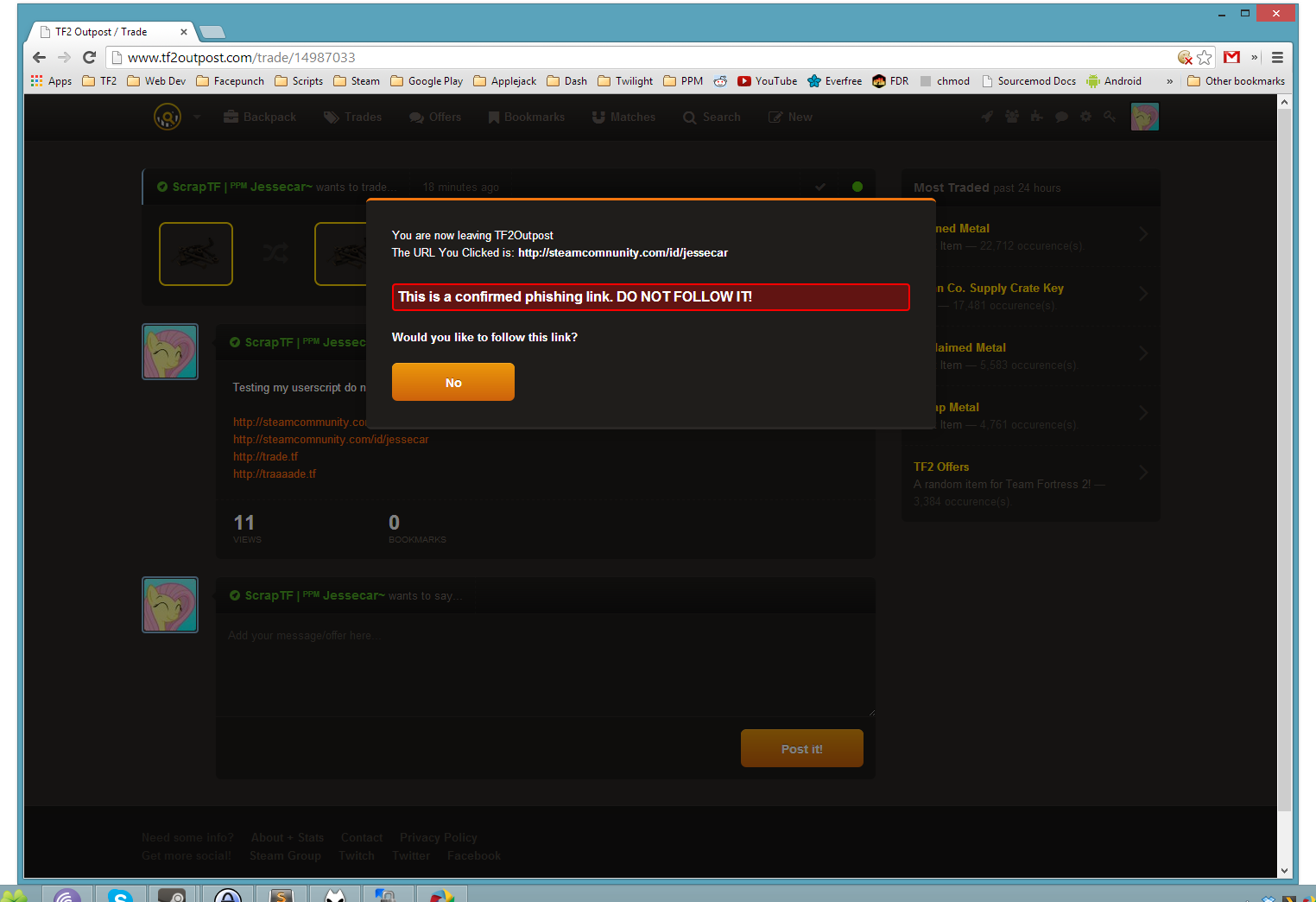Click the green status dot on the trade
The image size is (1316, 902).
[857, 187]
